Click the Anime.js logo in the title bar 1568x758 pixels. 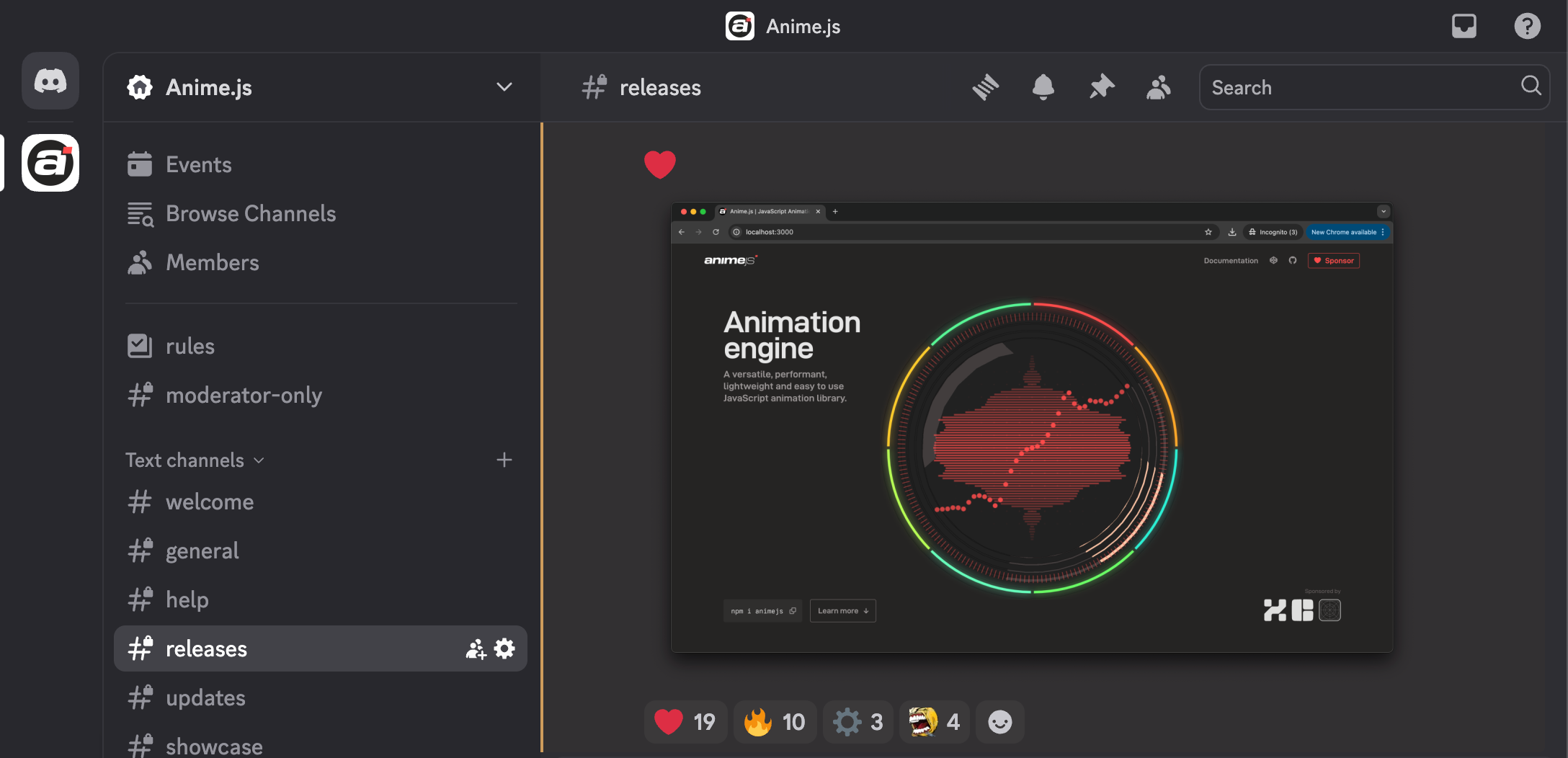click(739, 26)
